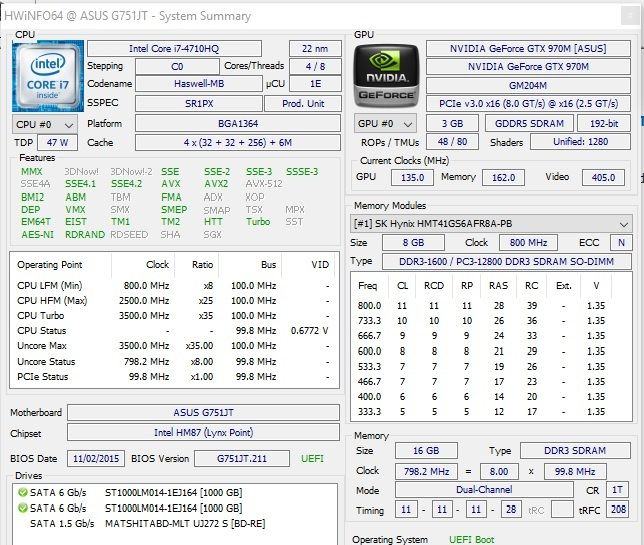This screenshot has height=545, width=644.
Task: Click green check icon of second ST1000LM014 drive
Action: (x=23, y=508)
